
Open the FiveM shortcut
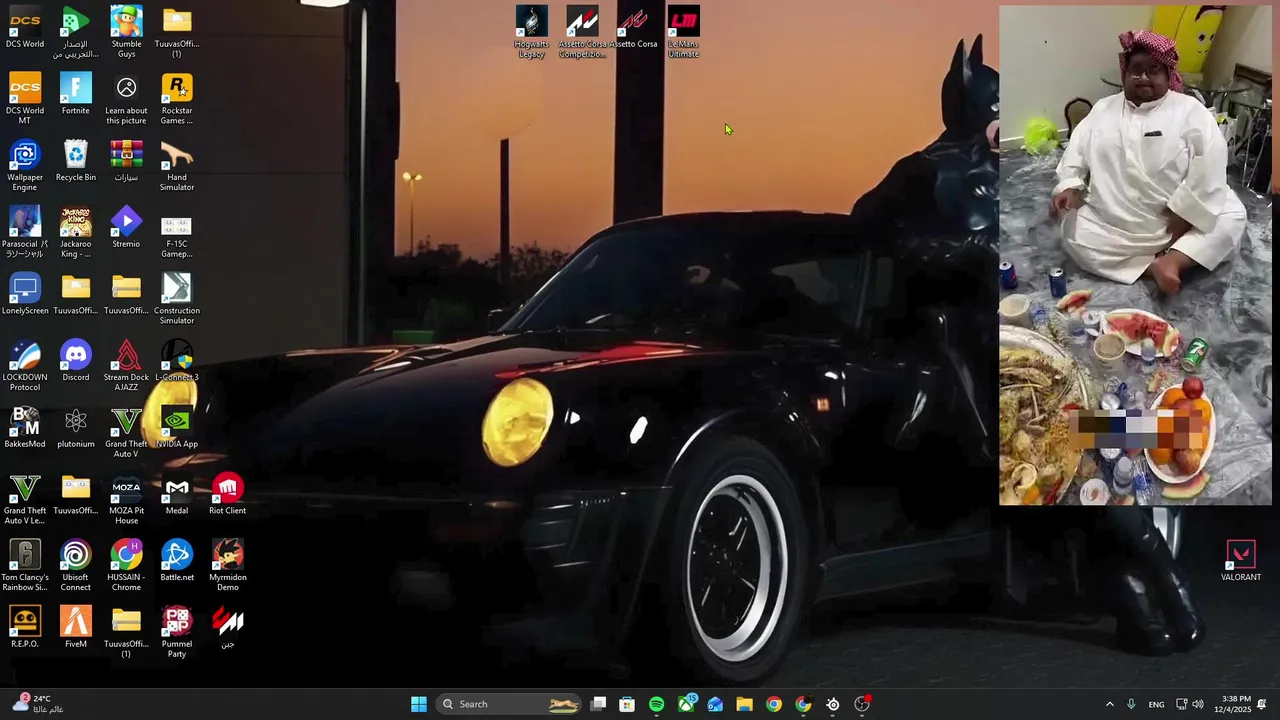tap(75, 627)
